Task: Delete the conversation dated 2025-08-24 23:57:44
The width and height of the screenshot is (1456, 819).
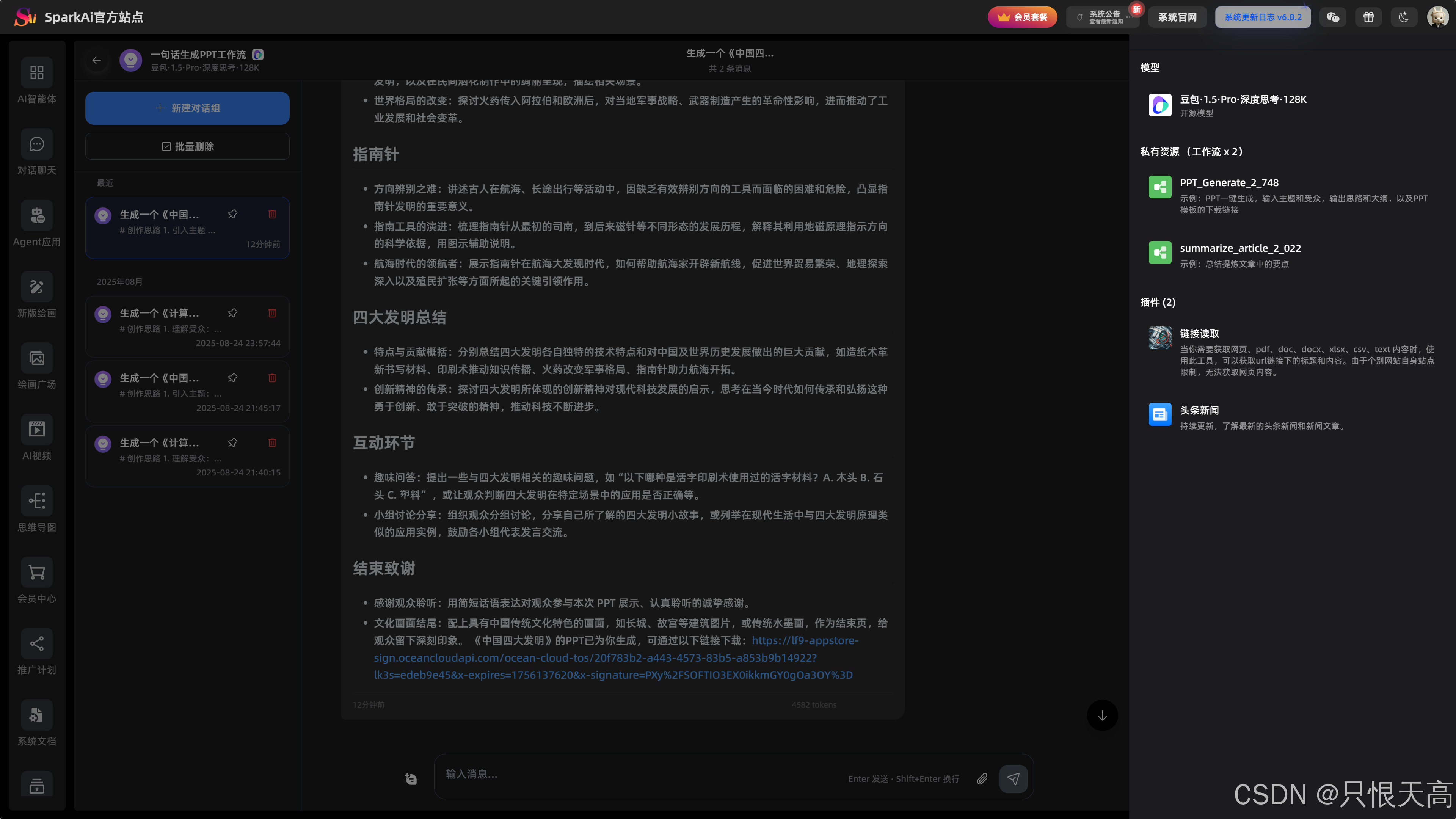Action: click(272, 312)
